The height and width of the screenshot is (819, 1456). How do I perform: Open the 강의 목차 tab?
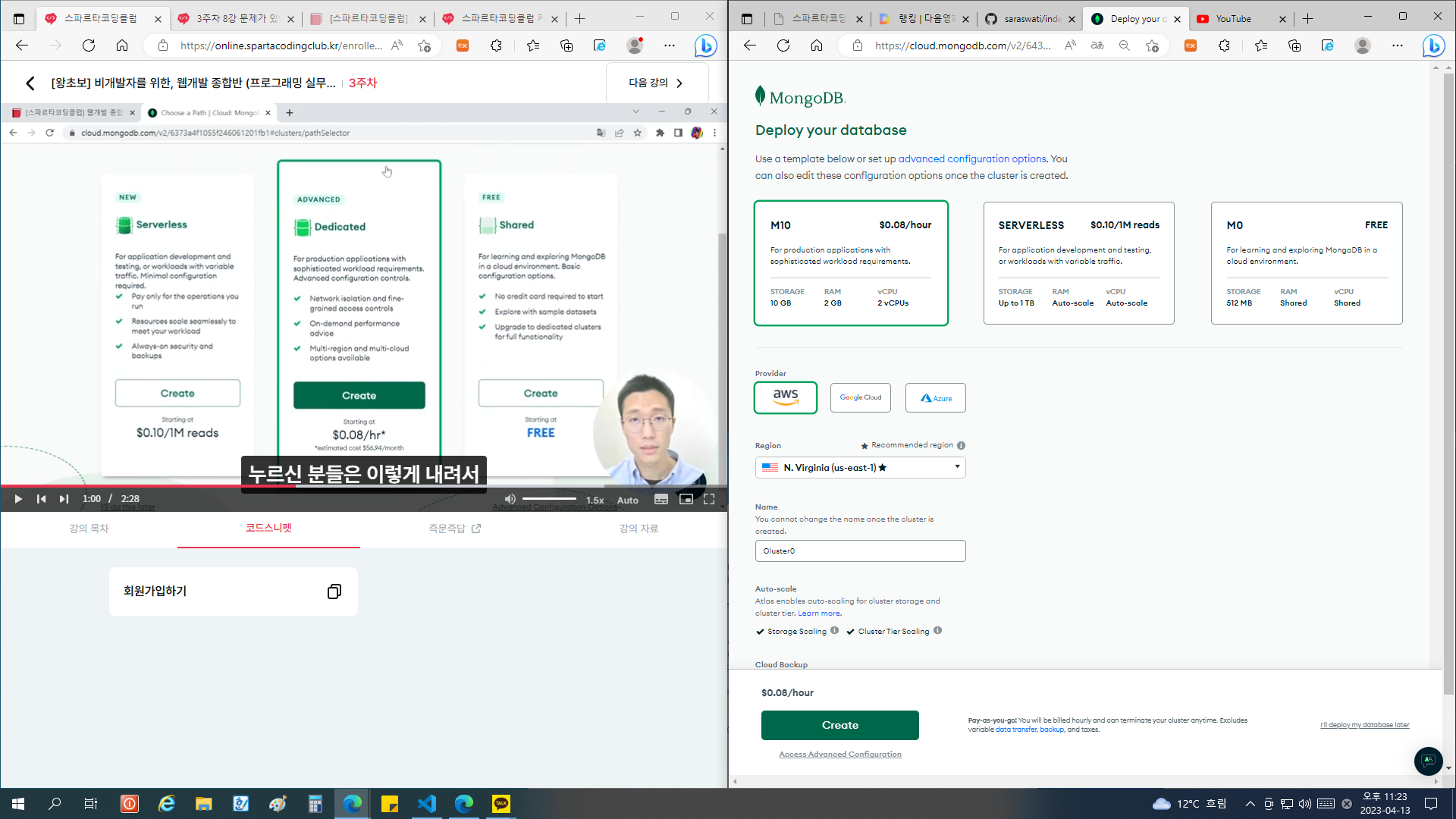pos(89,529)
